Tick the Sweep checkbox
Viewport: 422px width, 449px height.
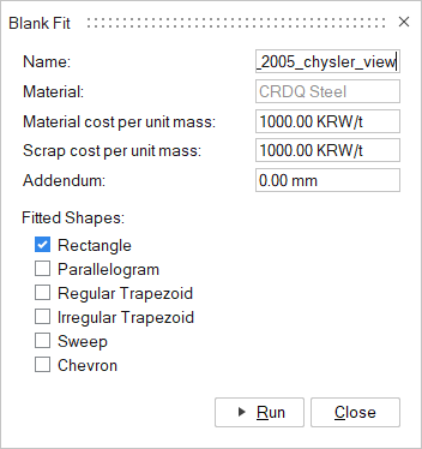pos(43,341)
